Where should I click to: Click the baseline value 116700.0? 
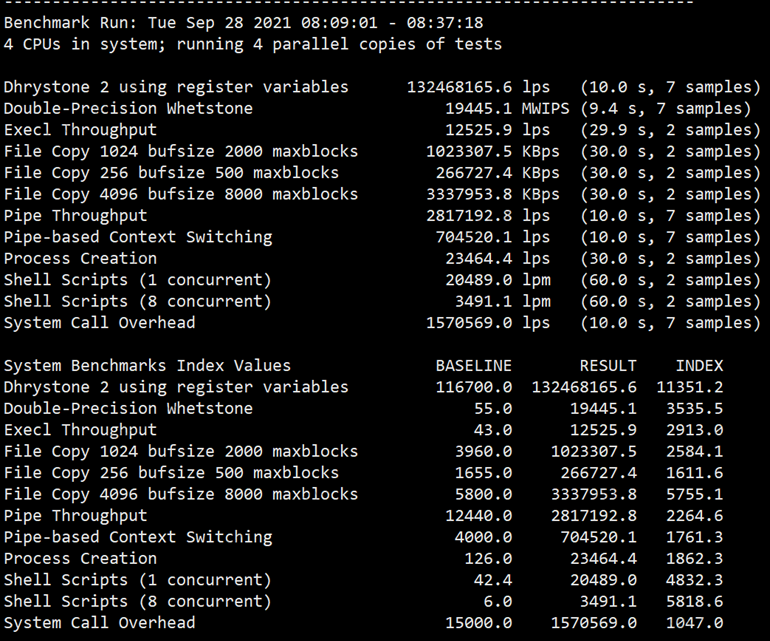click(x=473, y=387)
